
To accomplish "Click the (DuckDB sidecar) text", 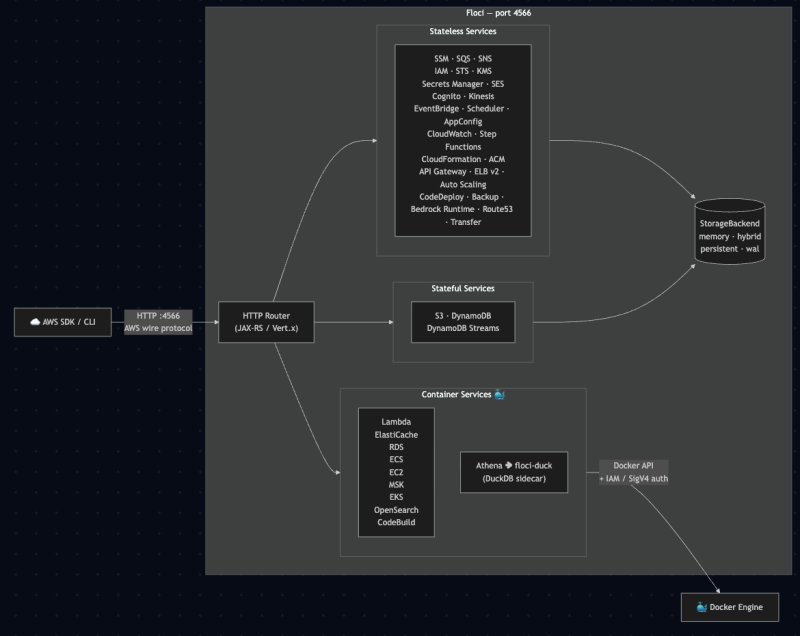I will pyautogui.click(x=514, y=478).
